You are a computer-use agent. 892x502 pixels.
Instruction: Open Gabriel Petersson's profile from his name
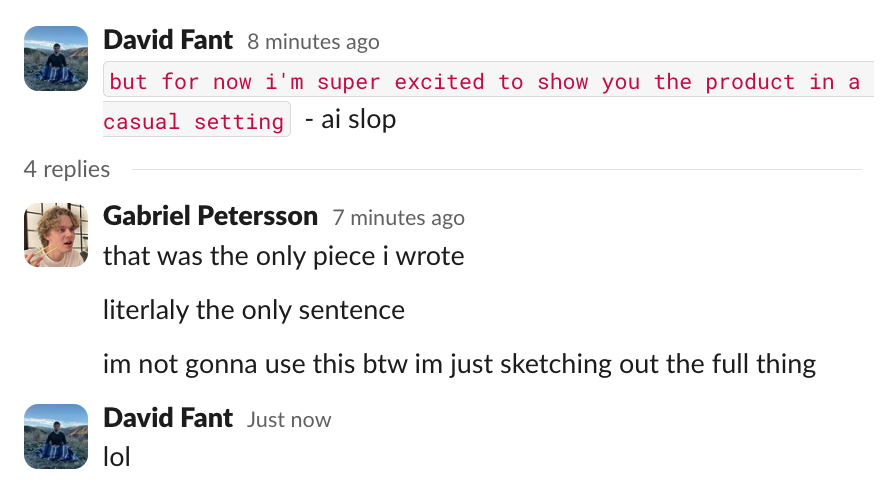(x=210, y=216)
